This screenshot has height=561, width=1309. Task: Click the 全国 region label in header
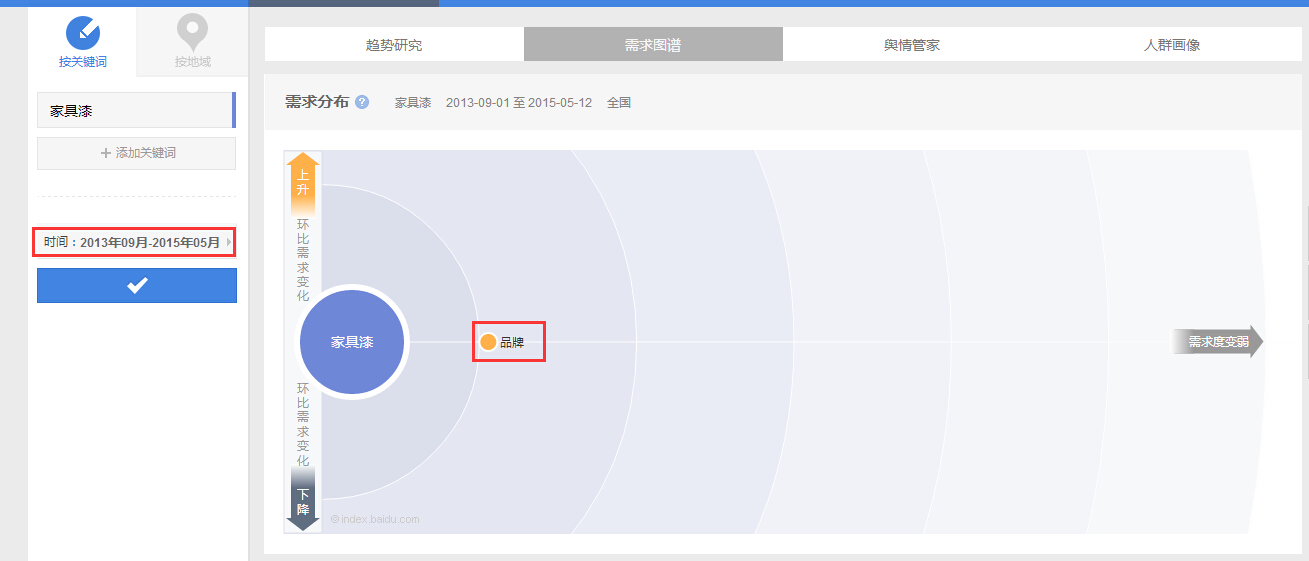(619, 103)
